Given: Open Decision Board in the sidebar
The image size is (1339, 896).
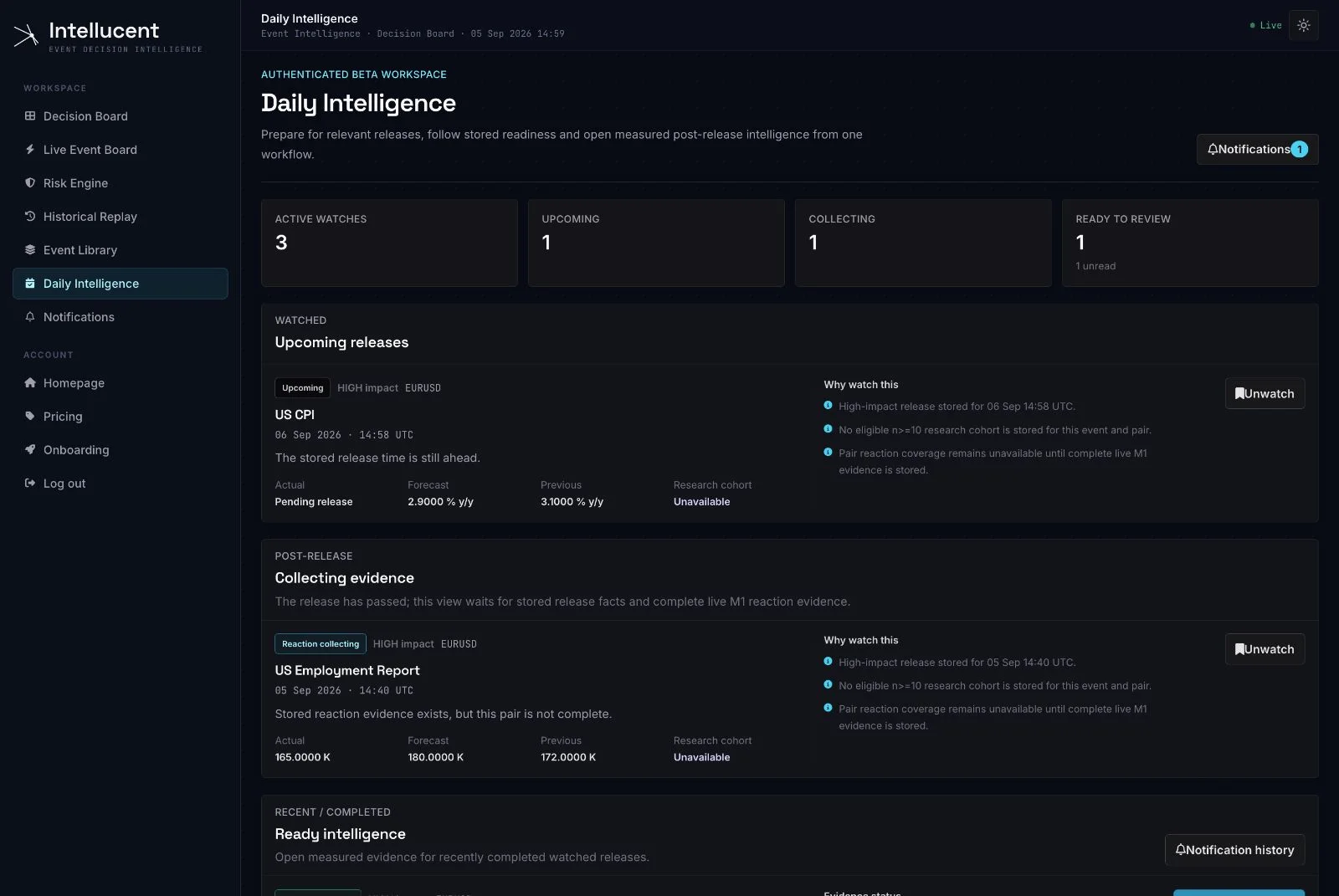Looking at the screenshot, I should click(x=121, y=116).
